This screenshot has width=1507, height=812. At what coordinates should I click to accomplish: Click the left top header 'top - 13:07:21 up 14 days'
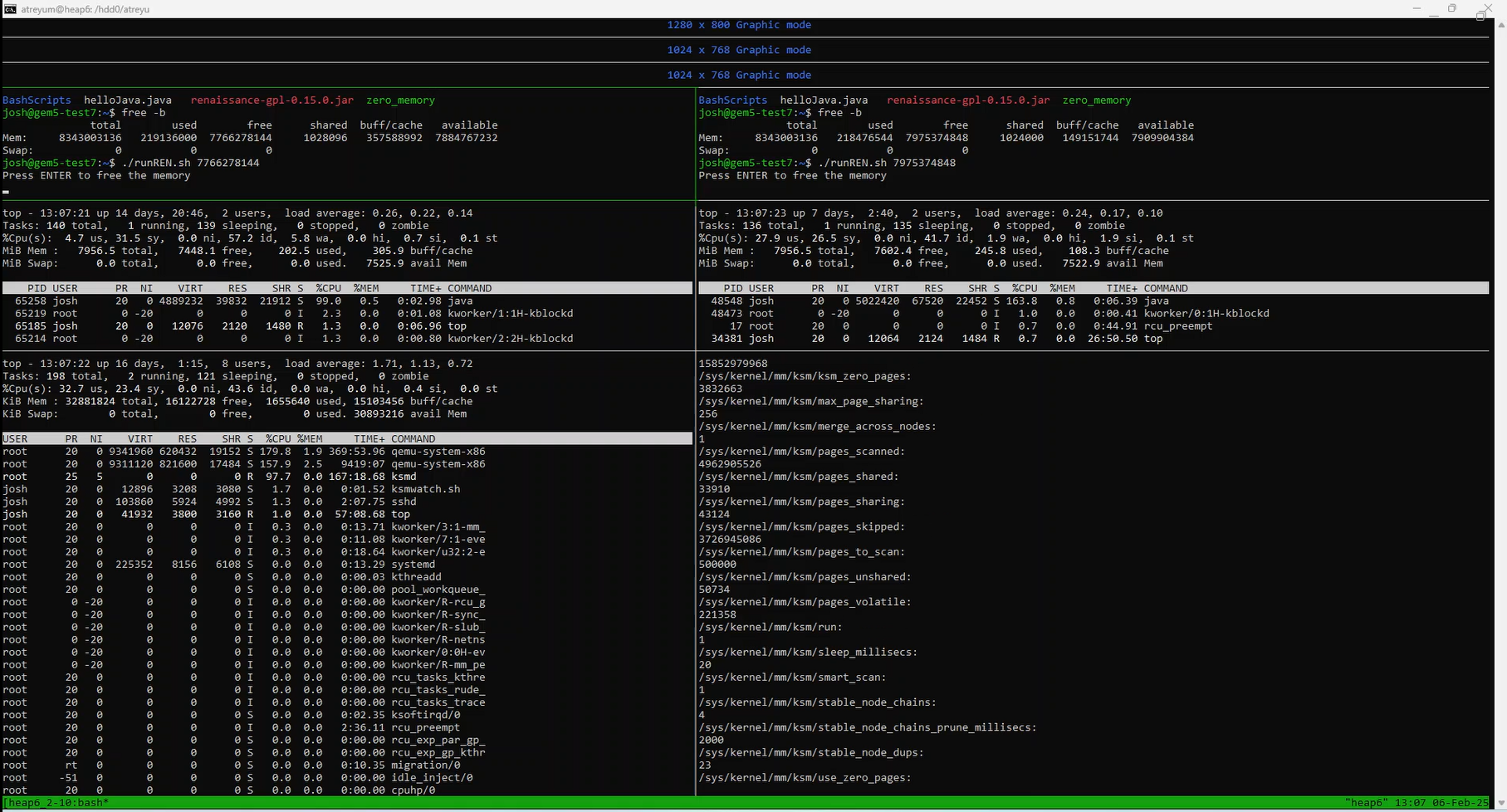coord(237,213)
